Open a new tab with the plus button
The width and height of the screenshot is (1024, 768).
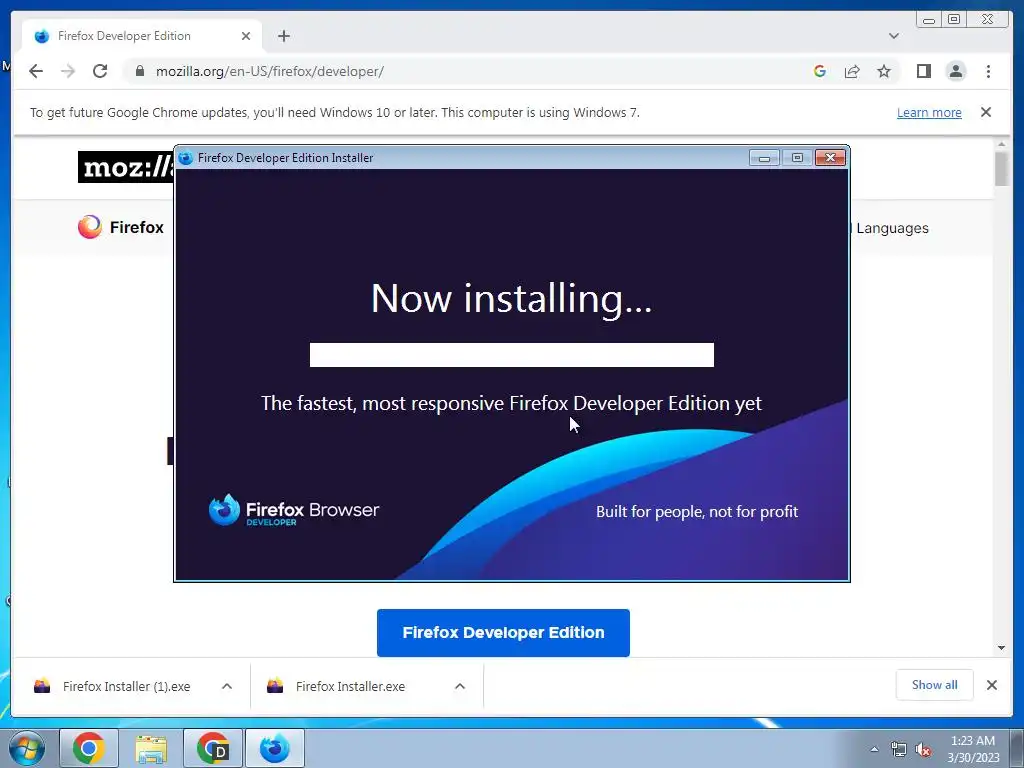[x=283, y=36]
